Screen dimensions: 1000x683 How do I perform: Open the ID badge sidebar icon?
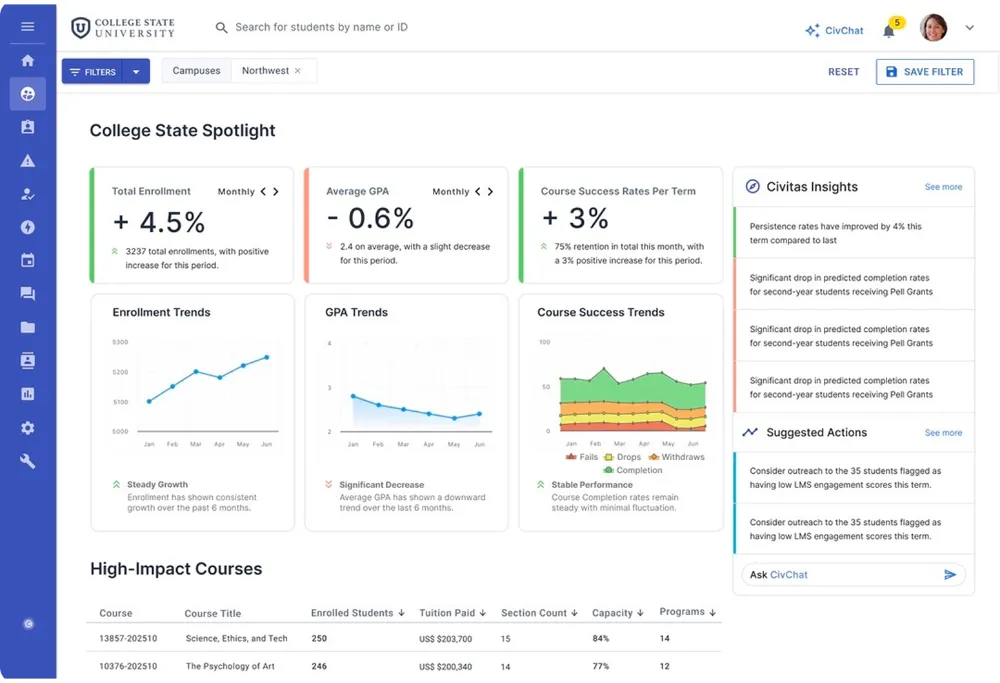tap(27, 127)
